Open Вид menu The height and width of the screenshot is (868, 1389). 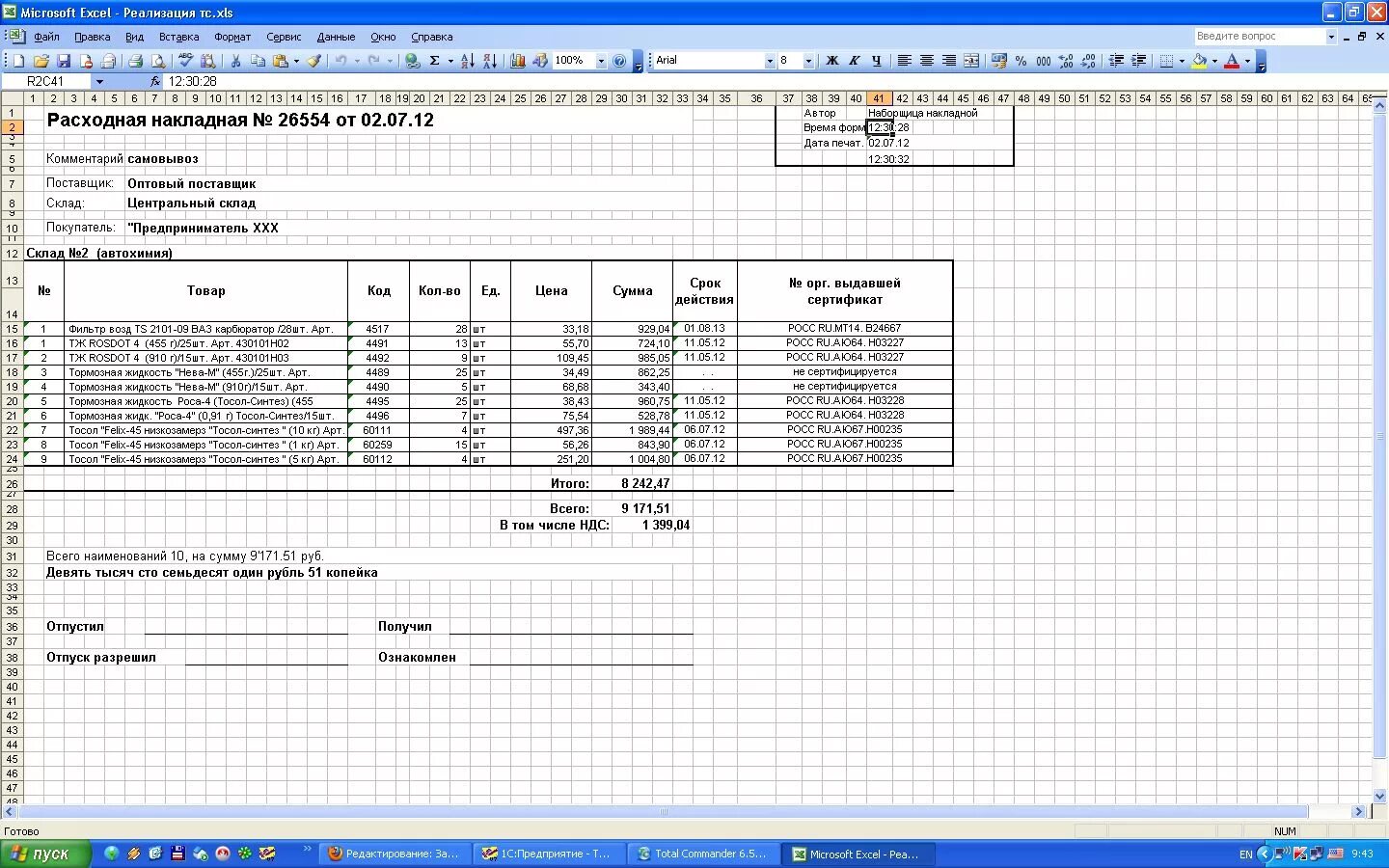click(x=135, y=37)
